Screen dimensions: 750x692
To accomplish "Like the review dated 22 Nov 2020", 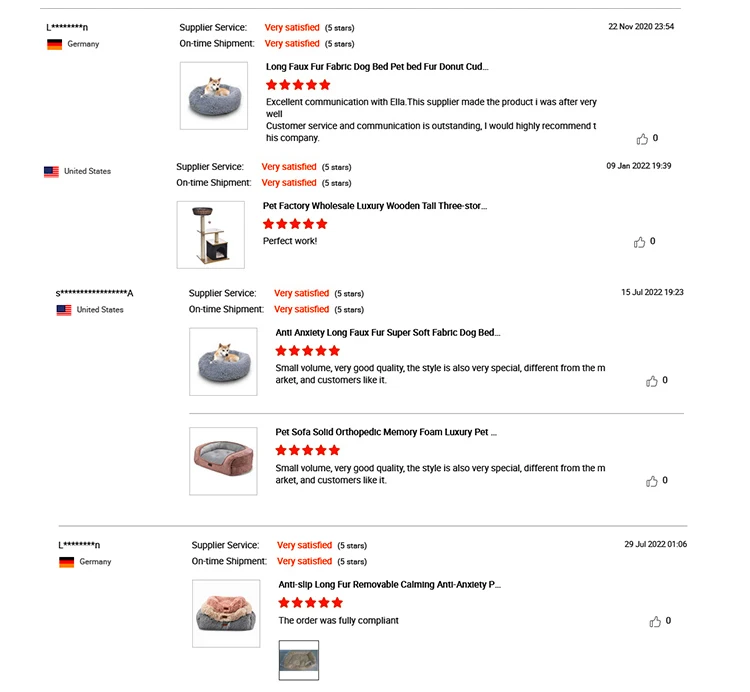I will pyautogui.click(x=642, y=139).
